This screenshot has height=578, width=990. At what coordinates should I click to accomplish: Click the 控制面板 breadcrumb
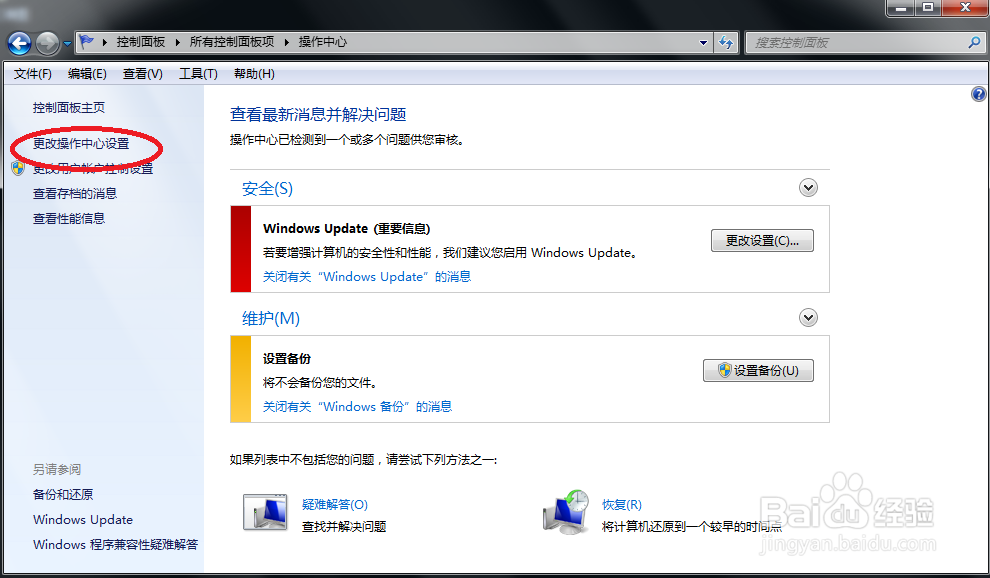(141, 42)
